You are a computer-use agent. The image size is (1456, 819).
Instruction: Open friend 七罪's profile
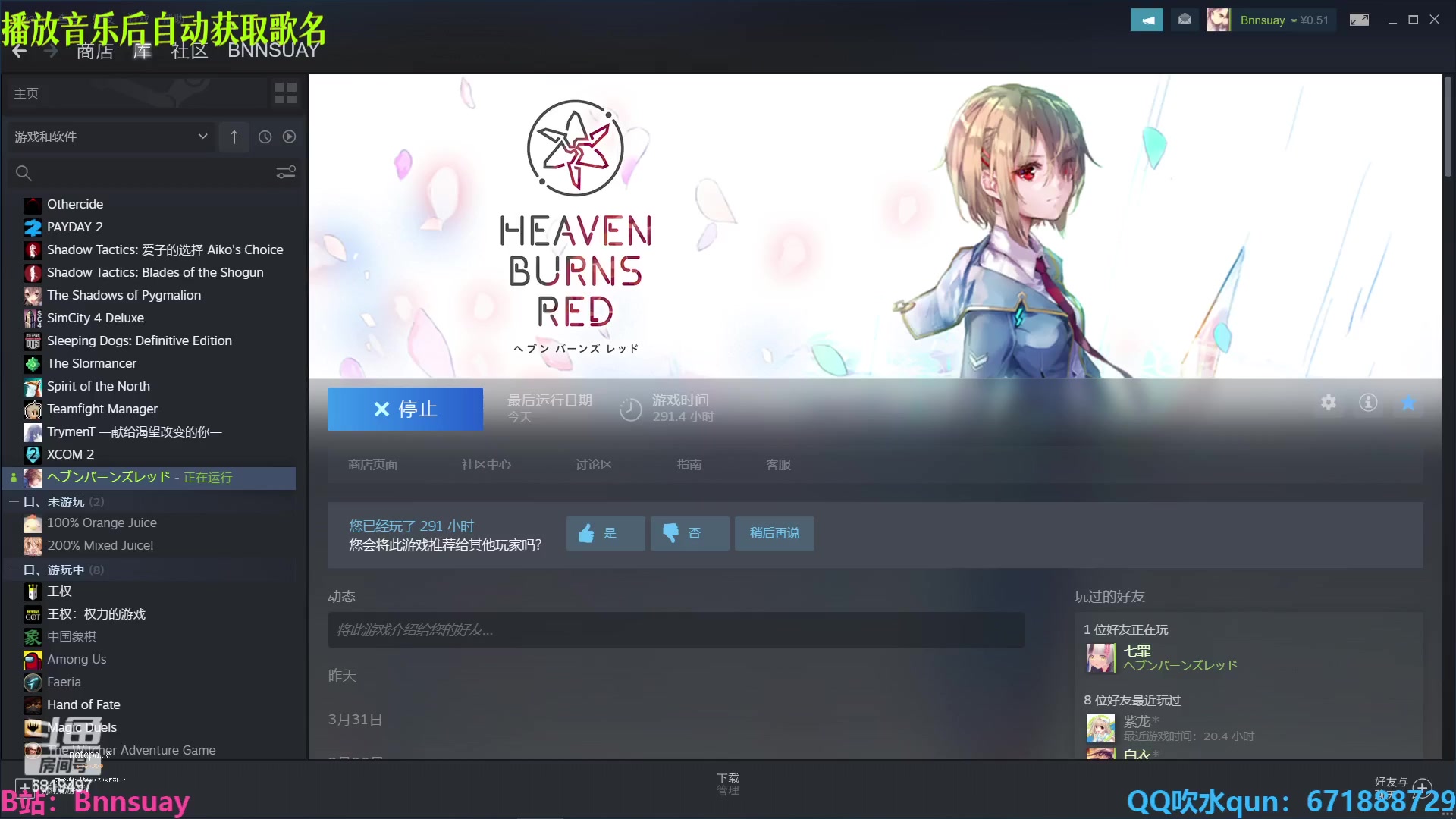click(x=1137, y=651)
